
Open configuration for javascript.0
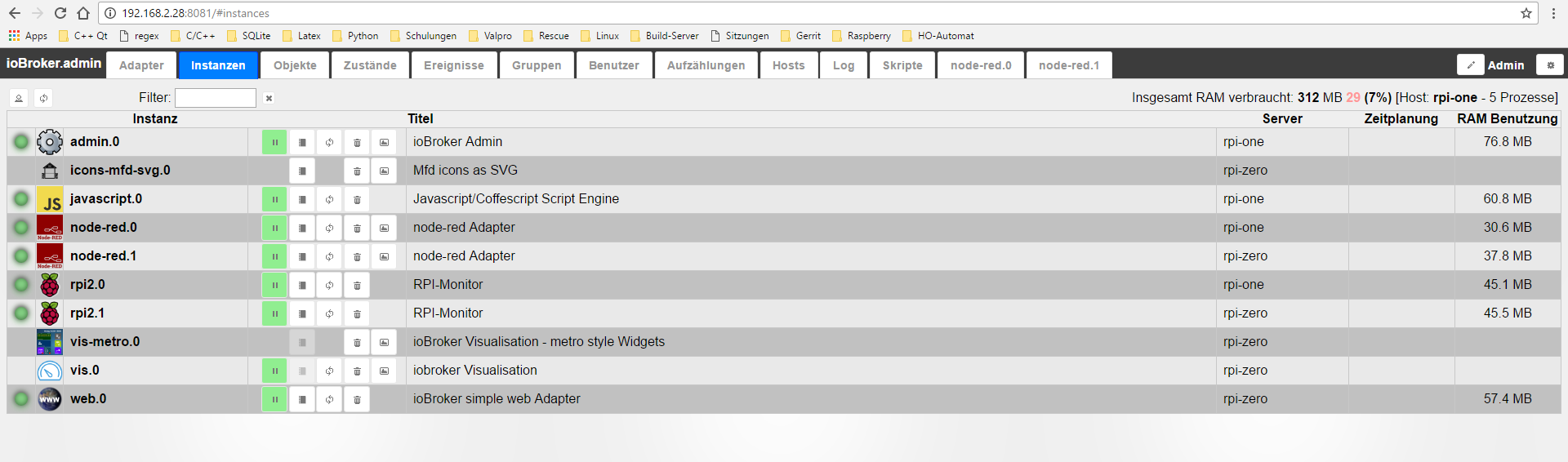302,199
